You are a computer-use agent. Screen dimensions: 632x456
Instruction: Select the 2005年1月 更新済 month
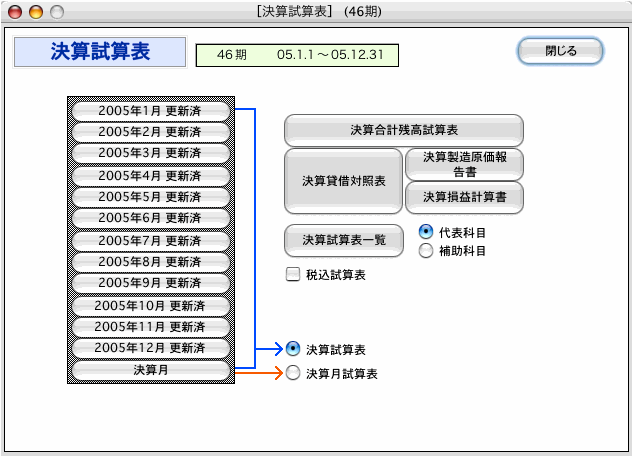point(150,109)
